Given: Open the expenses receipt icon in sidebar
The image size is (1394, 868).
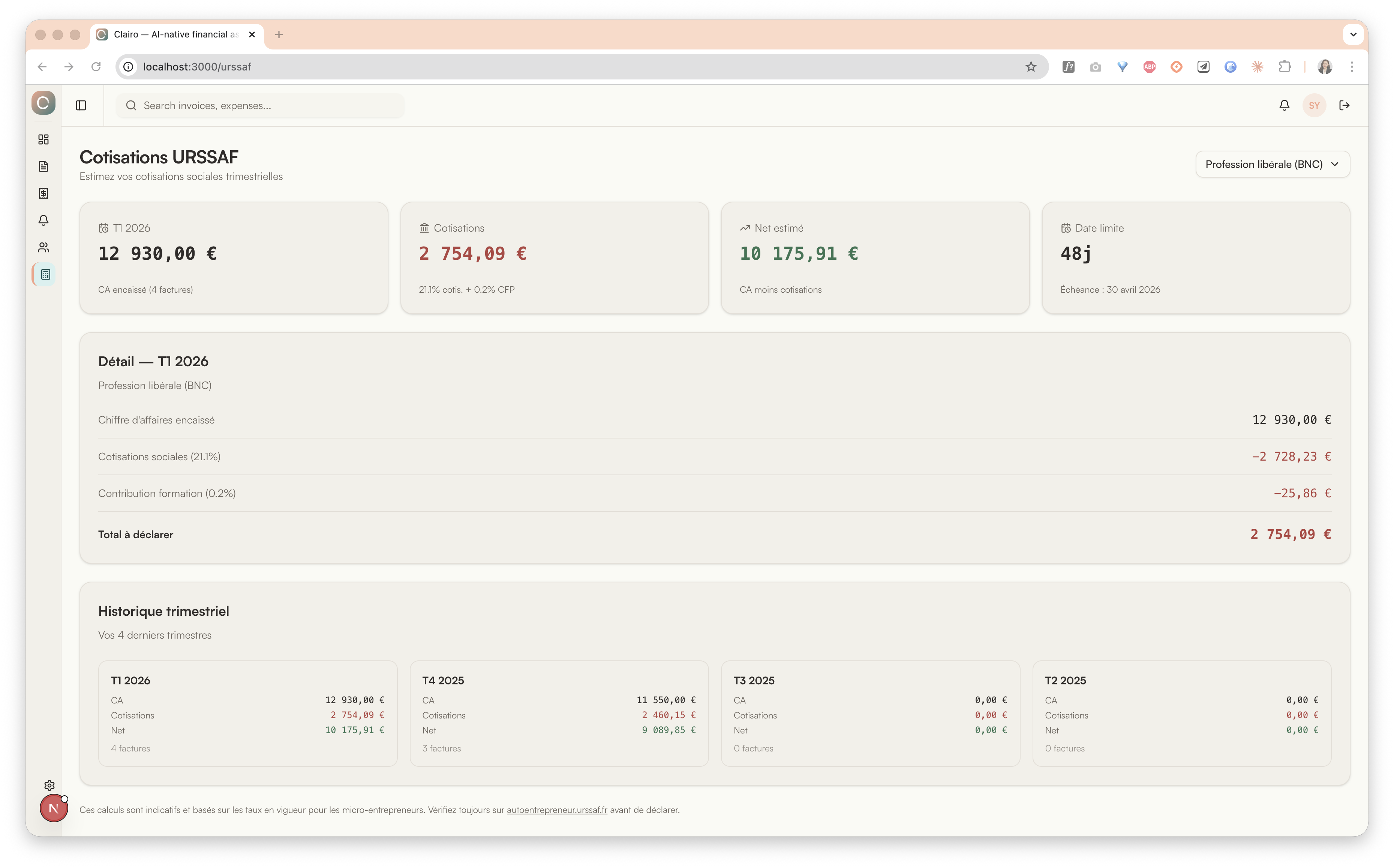Looking at the screenshot, I should click(x=43, y=193).
